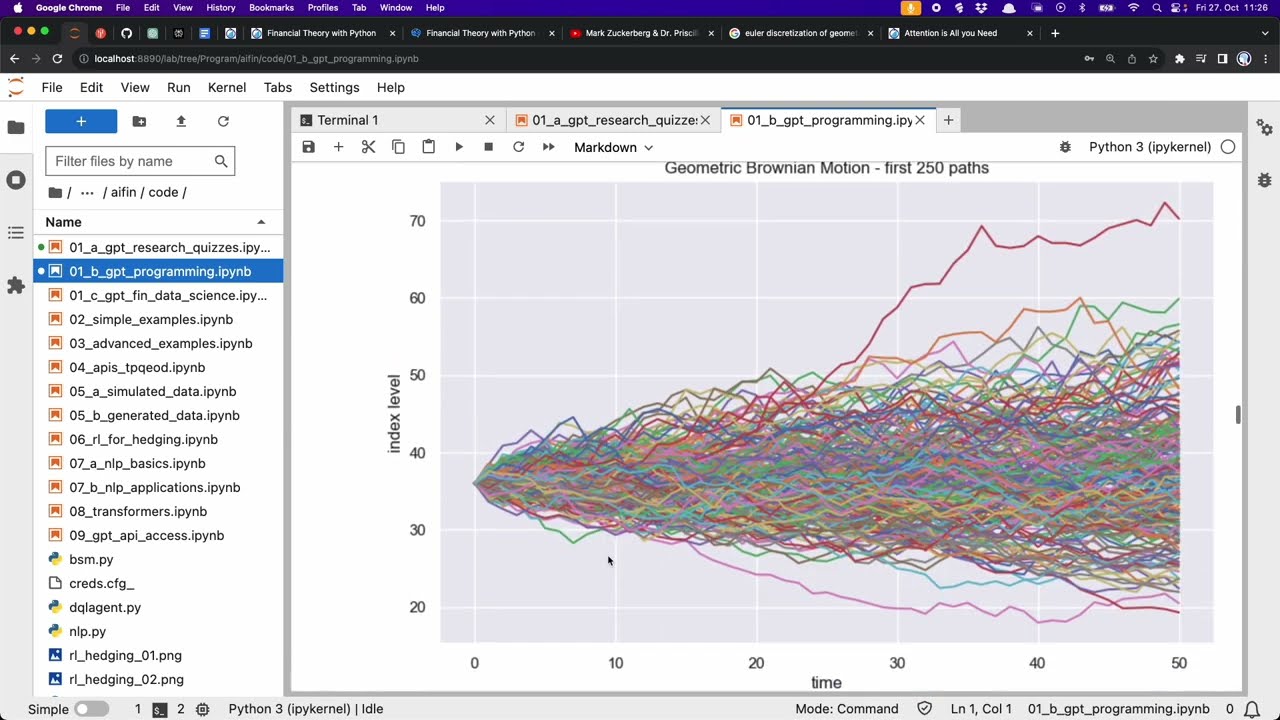Expand the collapsed path ellipsis in breadcrumbs

[x=87, y=192]
